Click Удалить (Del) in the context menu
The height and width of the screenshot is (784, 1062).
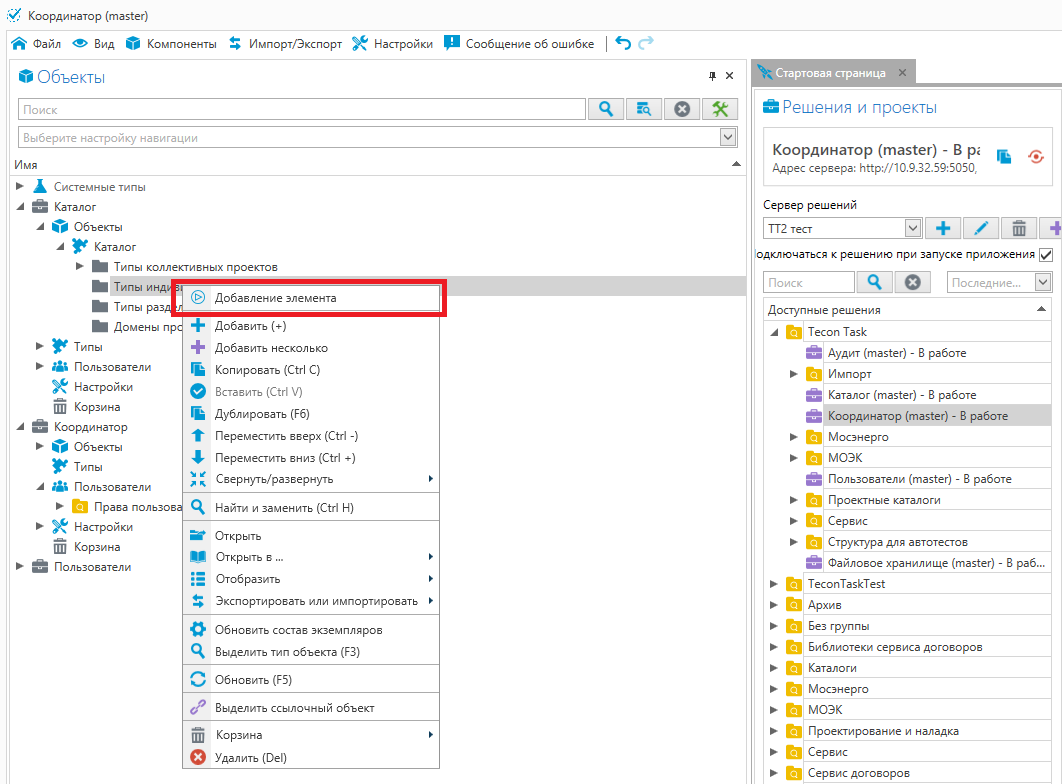[x=250, y=757]
